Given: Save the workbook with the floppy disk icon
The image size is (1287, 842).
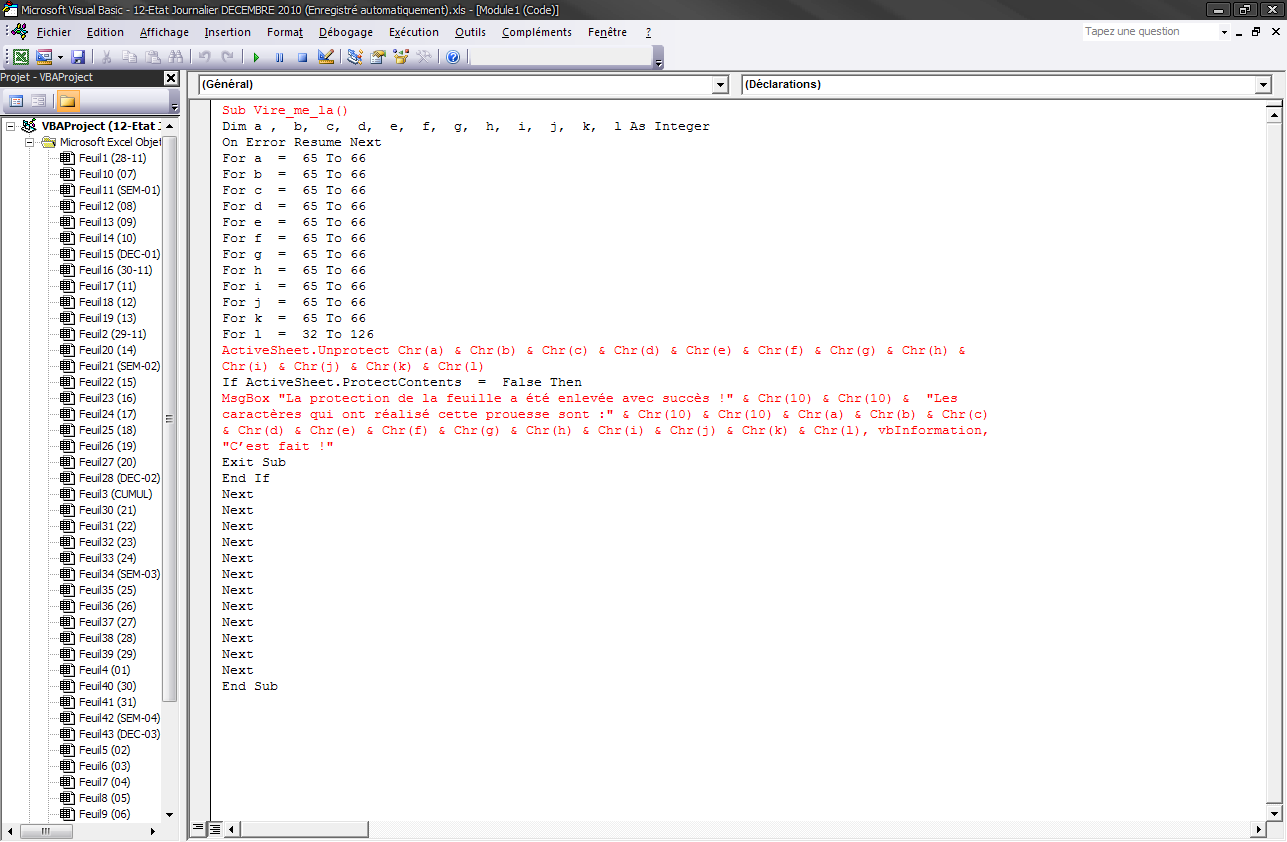Looking at the screenshot, I should tap(78, 57).
